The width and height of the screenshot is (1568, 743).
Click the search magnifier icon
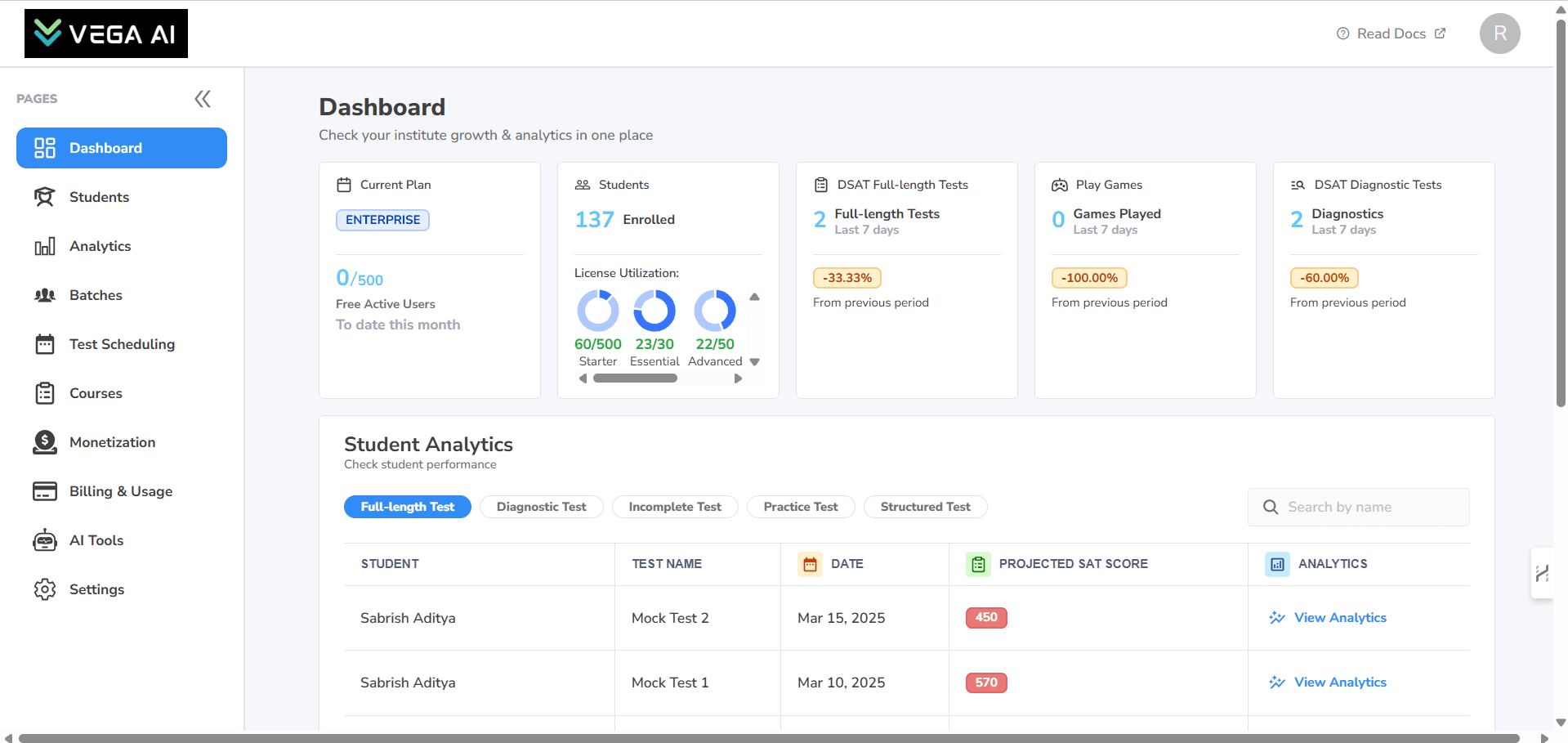coord(1271,507)
